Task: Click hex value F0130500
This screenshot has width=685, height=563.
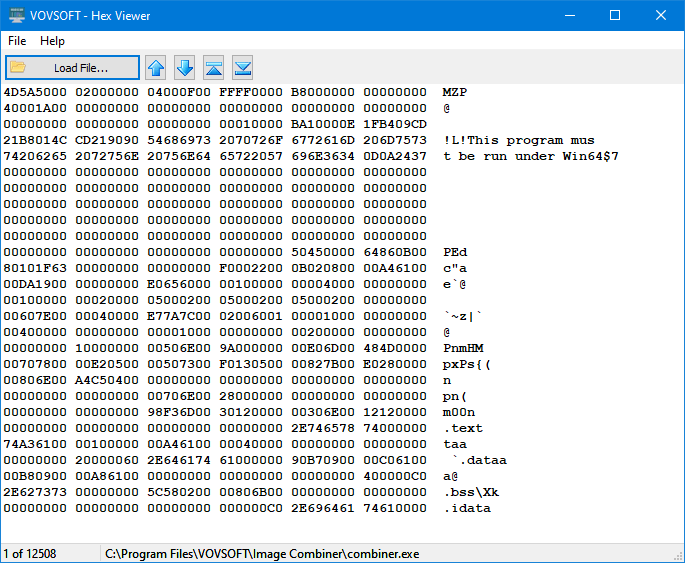Action: (251, 364)
